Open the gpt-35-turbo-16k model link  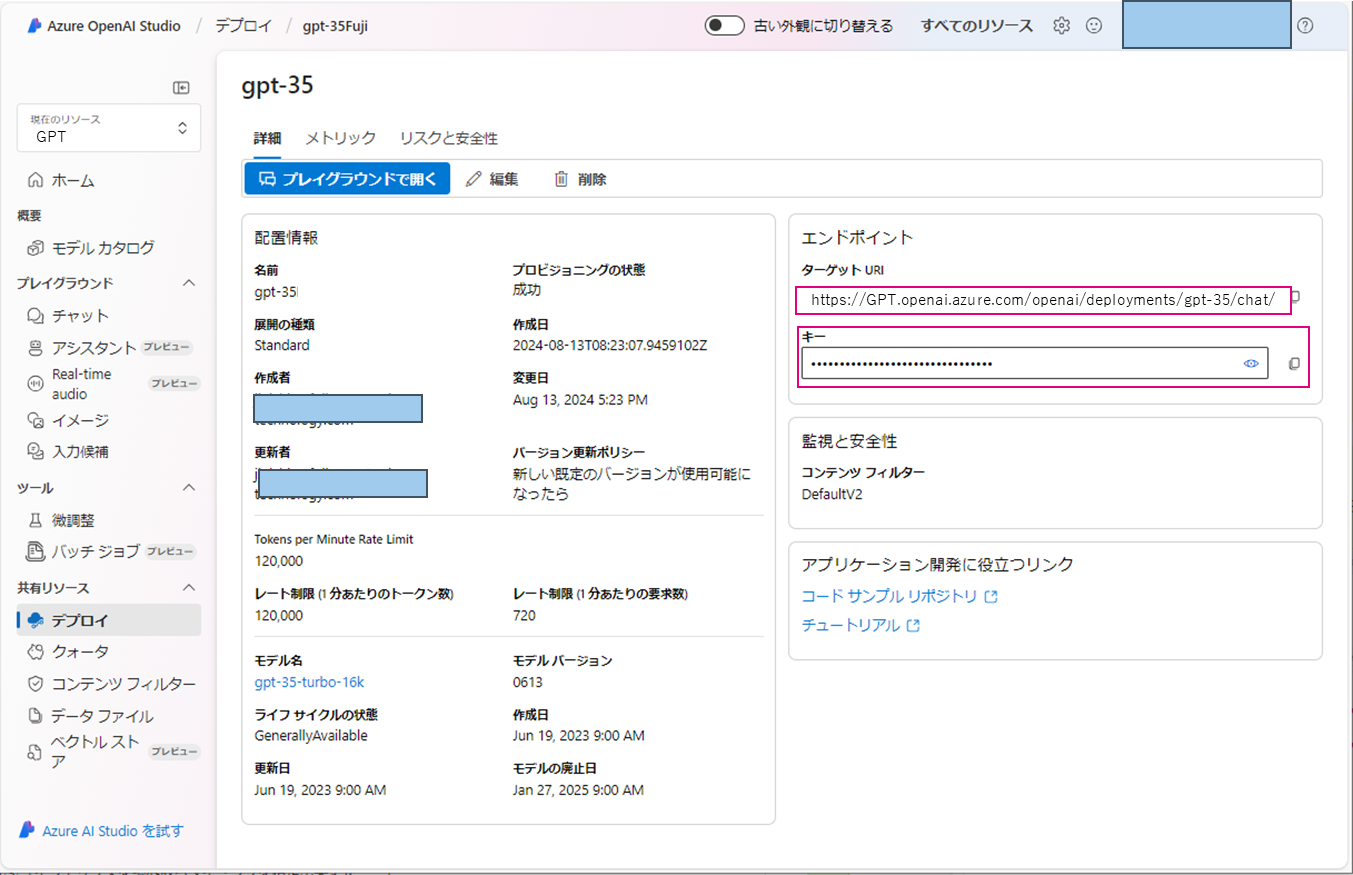click(x=309, y=682)
